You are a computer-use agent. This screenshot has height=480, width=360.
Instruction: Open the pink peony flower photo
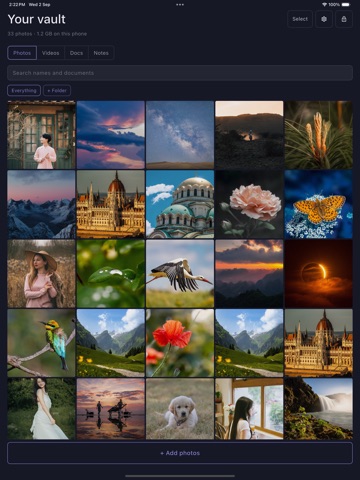pyautogui.click(x=249, y=204)
